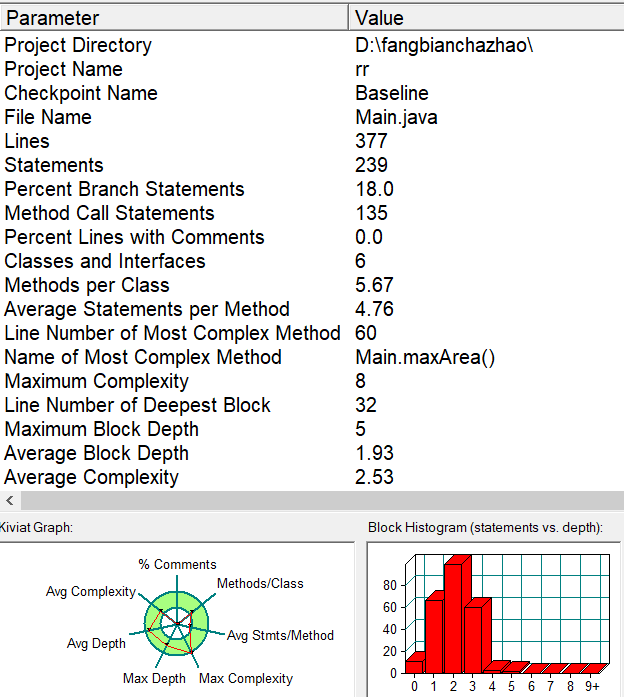Viewport: 624px width, 697px height.
Task: Select Average Statements per Method row
Action: point(312,309)
